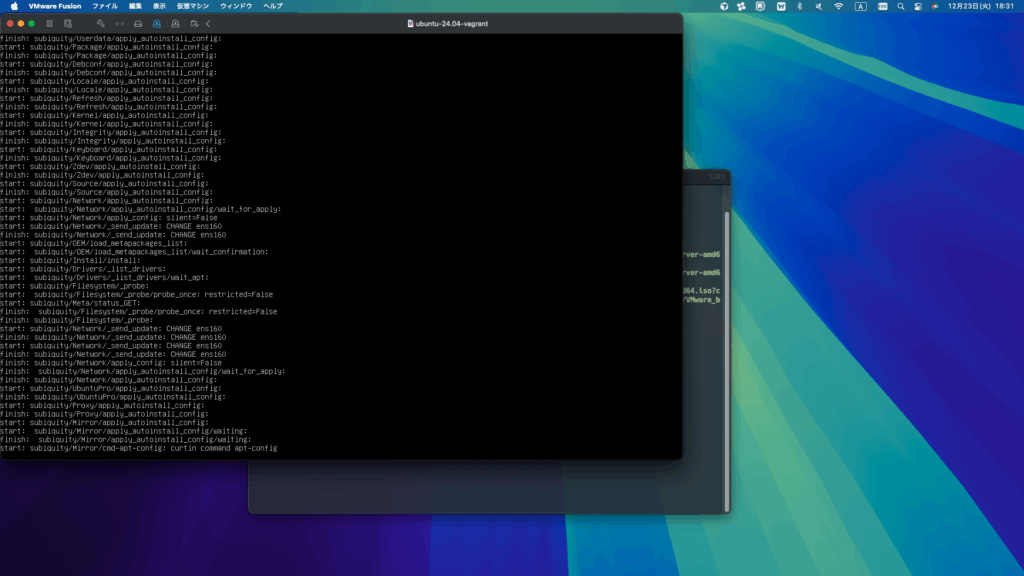Image resolution: width=1024 pixels, height=576 pixels.
Task: Toggle Bluetooth from the menu bar icon
Action: click(802, 6)
